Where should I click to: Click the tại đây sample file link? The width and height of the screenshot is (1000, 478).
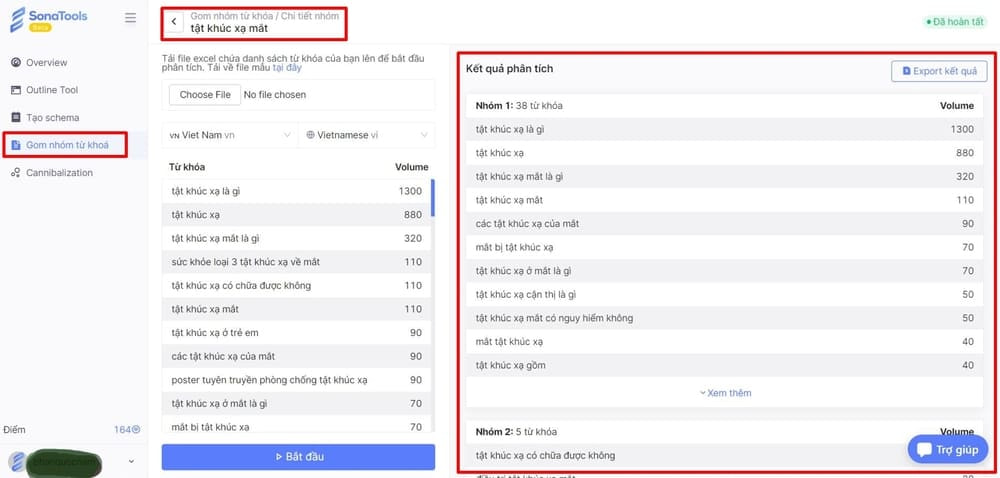pyautogui.click(x=287, y=67)
